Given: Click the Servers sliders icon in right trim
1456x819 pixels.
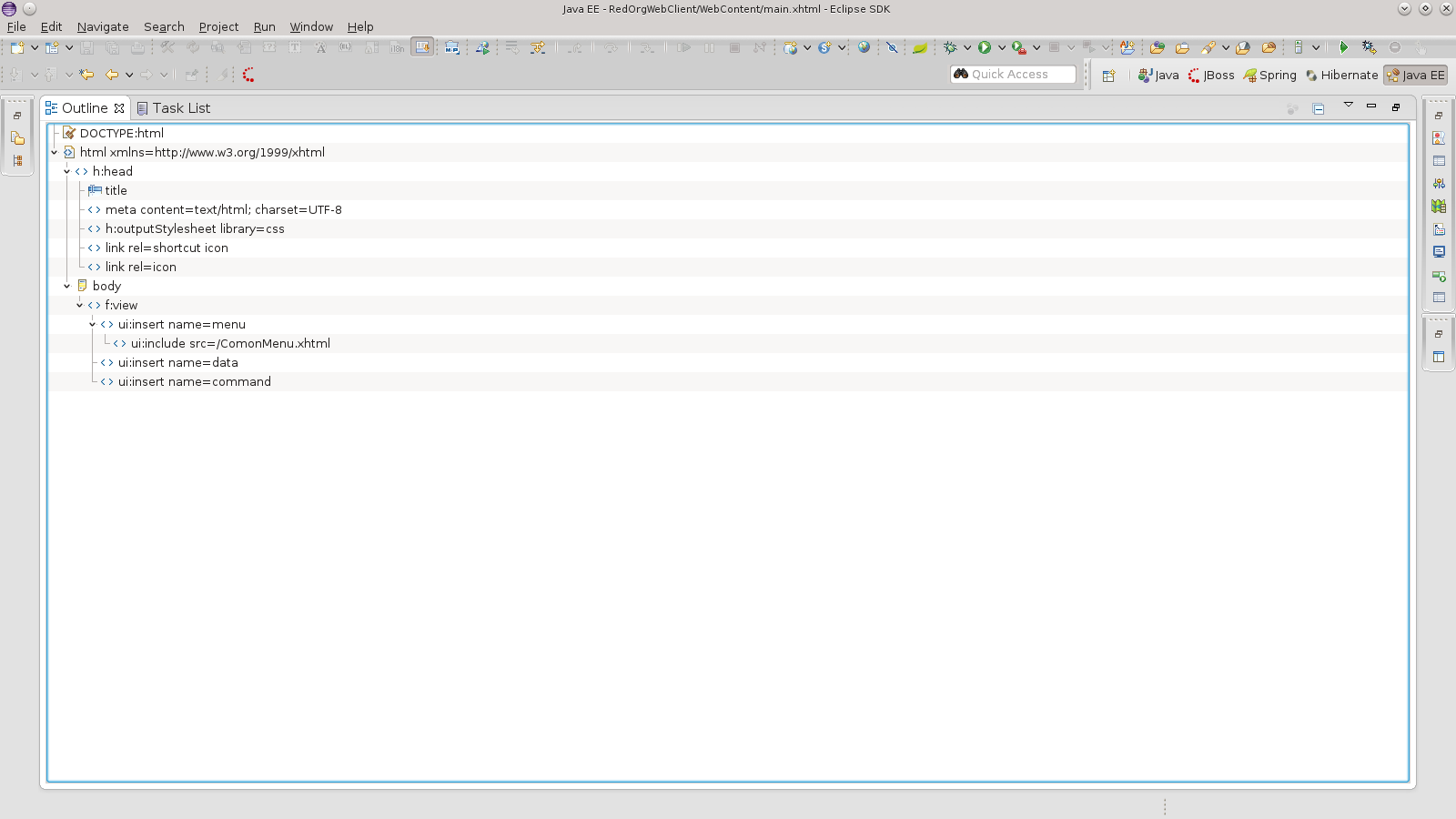Looking at the screenshot, I should click(x=1439, y=184).
